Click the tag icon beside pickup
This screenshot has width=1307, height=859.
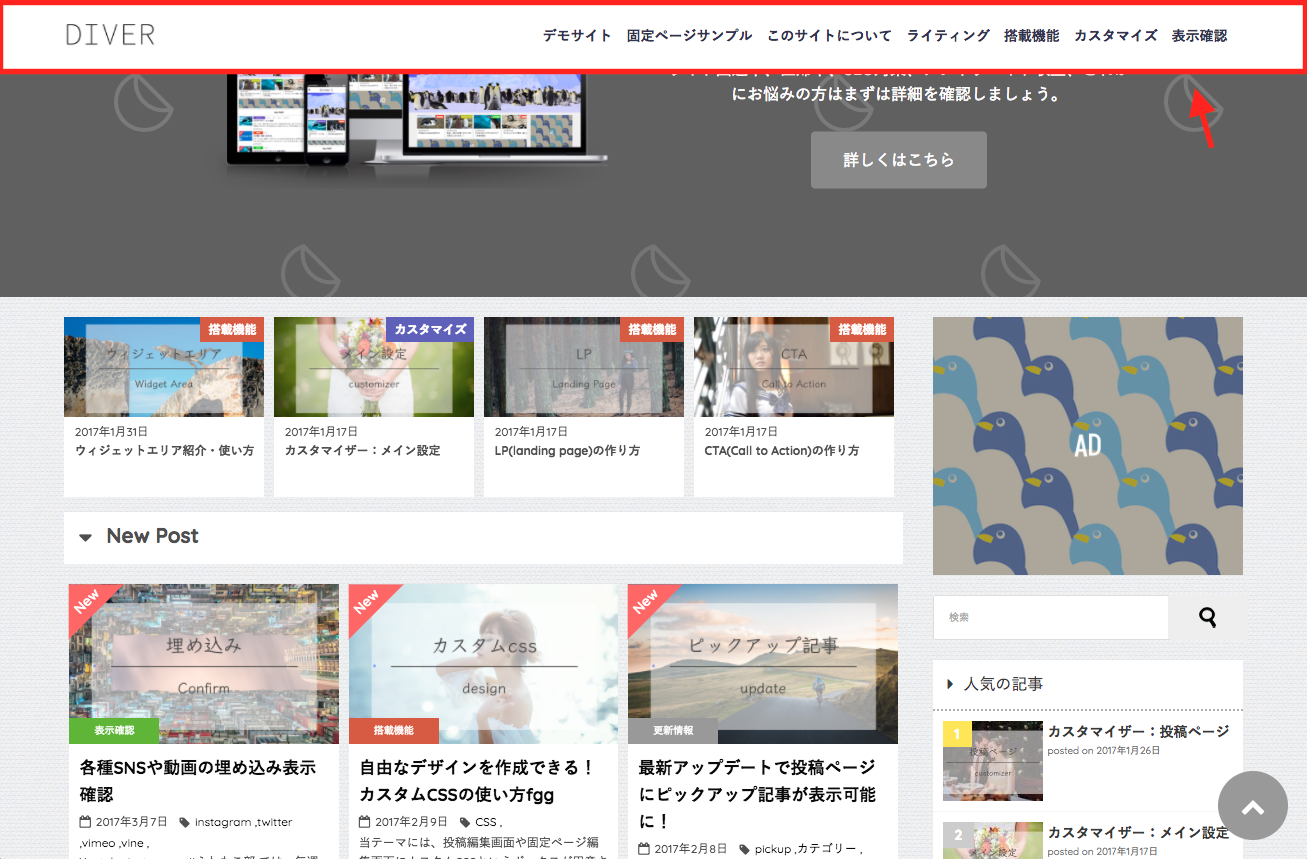745,849
